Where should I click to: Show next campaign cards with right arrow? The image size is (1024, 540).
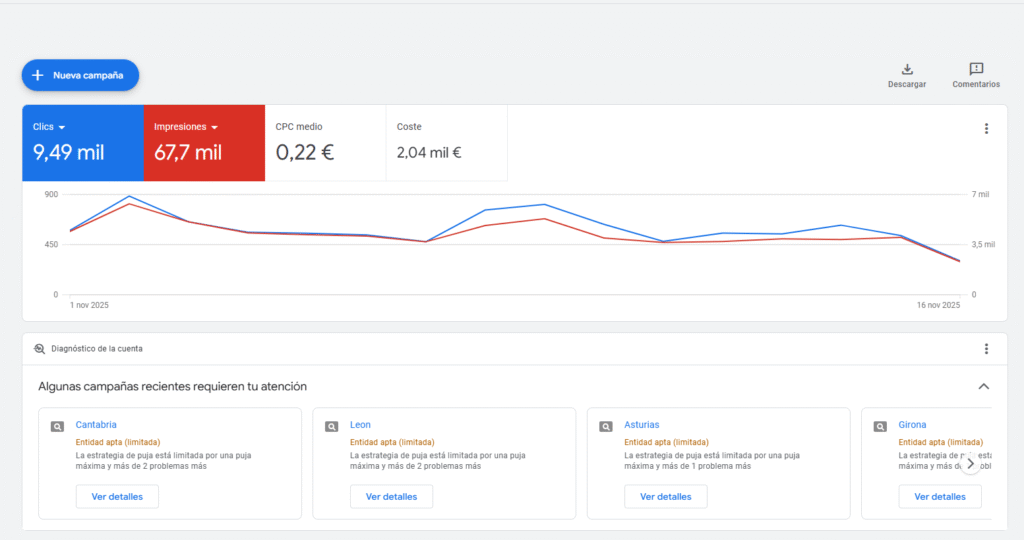click(970, 463)
